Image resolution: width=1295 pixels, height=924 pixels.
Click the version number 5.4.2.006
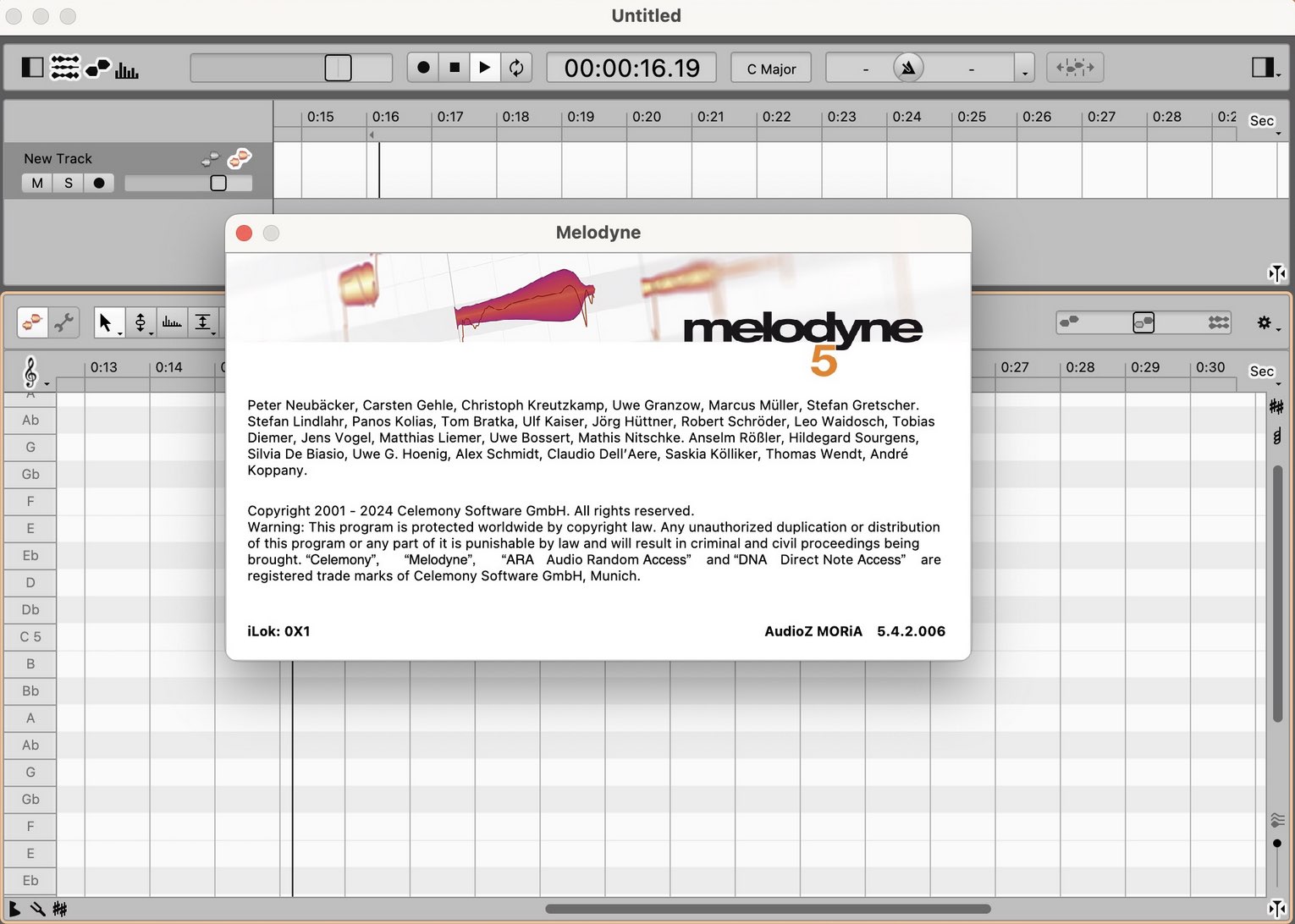(911, 631)
